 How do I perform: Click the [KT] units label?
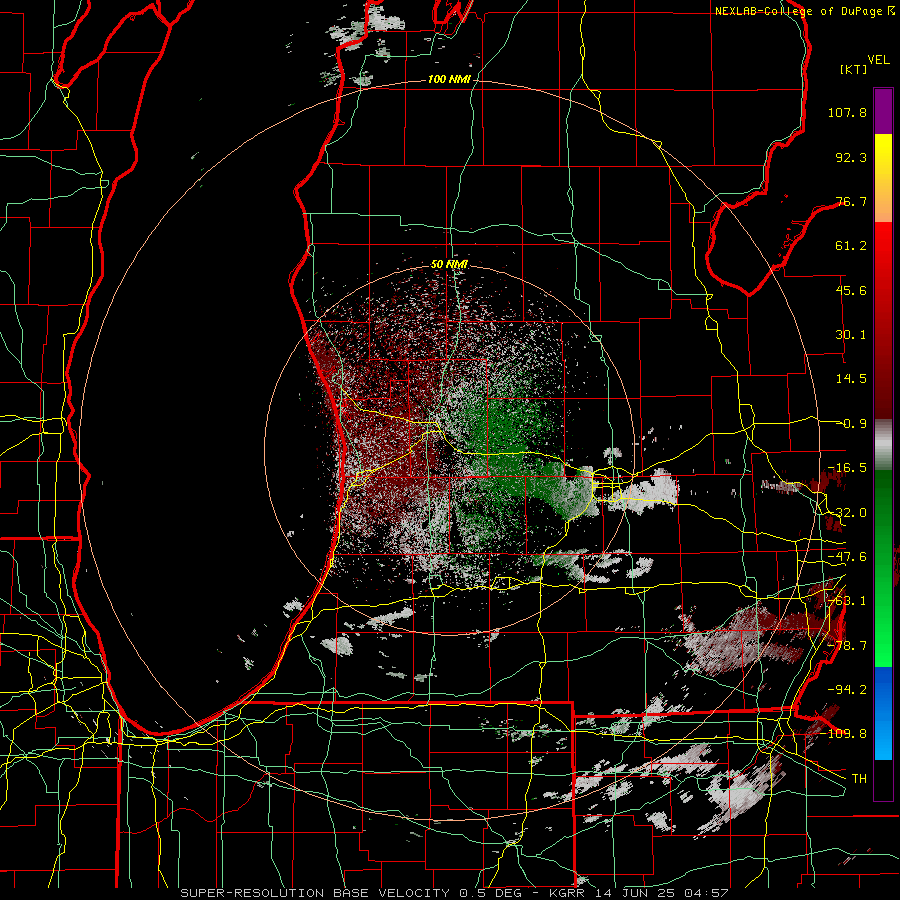(854, 69)
